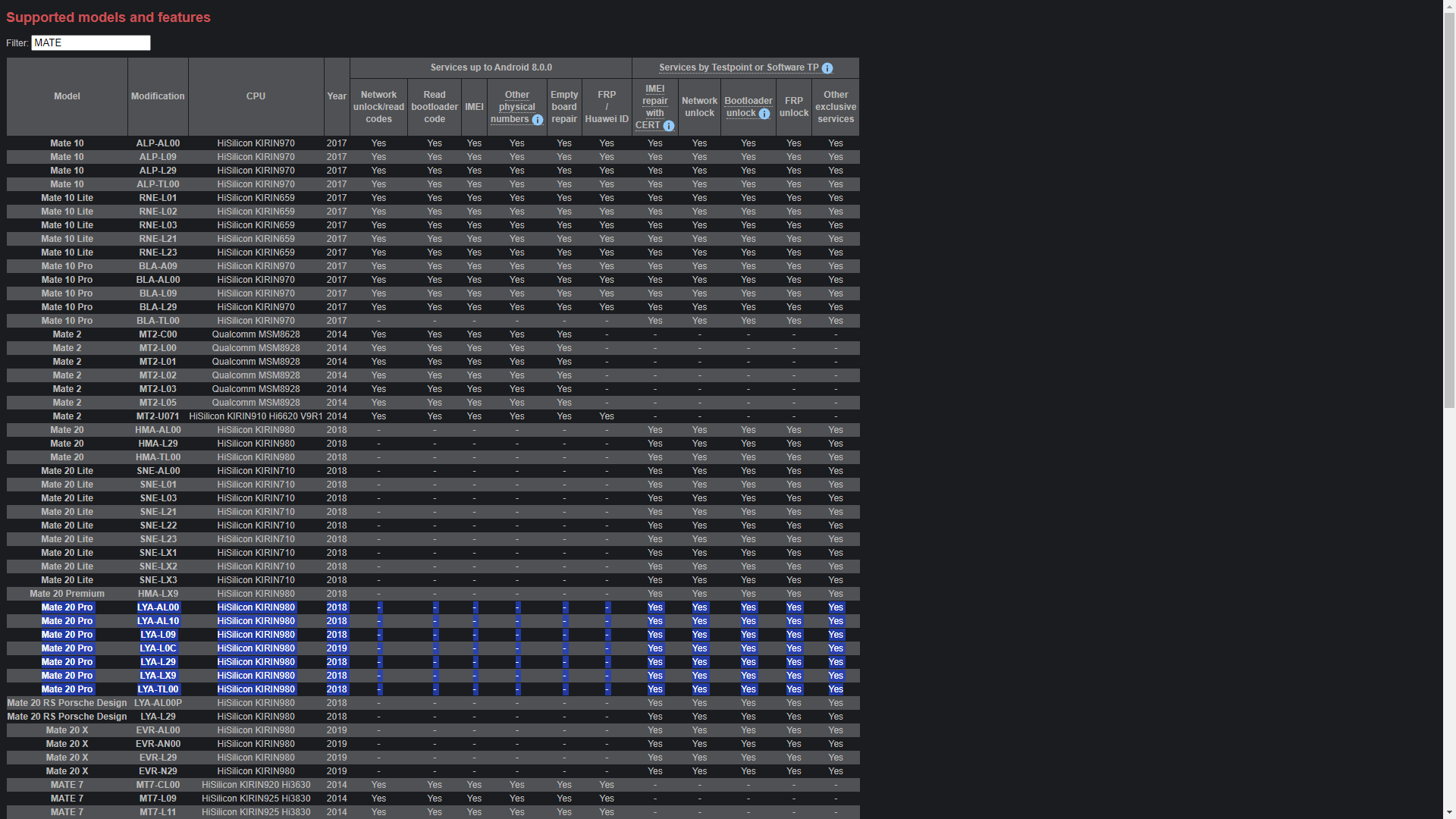Click info icon beside Bootloader unlock
This screenshot has height=819, width=1456.
click(x=764, y=114)
